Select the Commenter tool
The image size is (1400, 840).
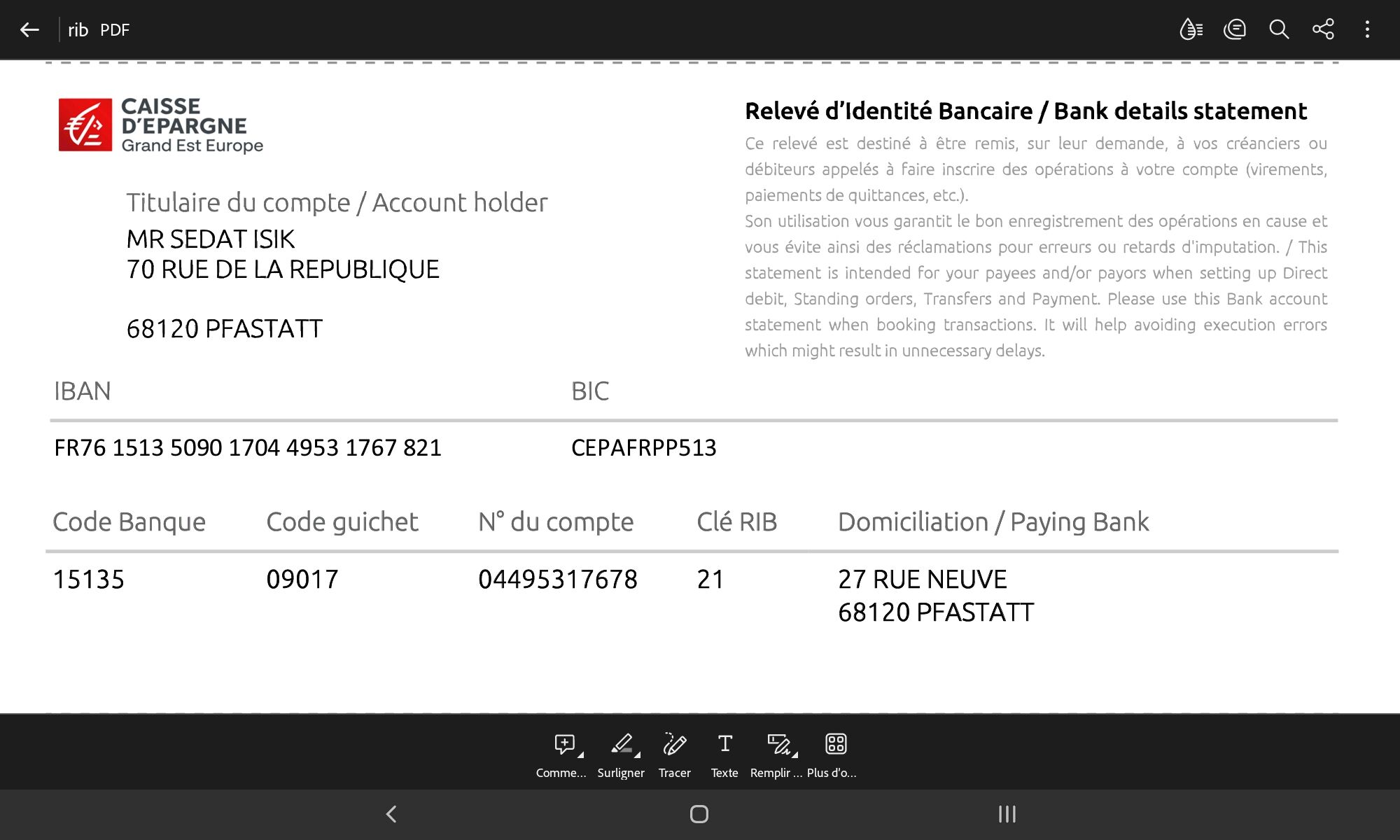[563, 745]
